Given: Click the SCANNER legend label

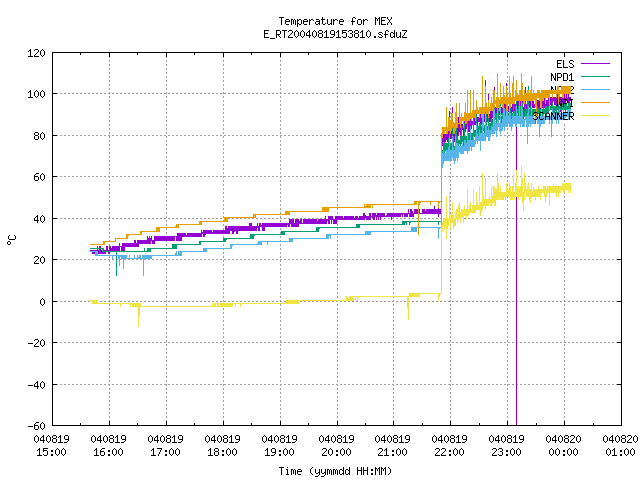Looking at the screenshot, I should tap(553, 116).
